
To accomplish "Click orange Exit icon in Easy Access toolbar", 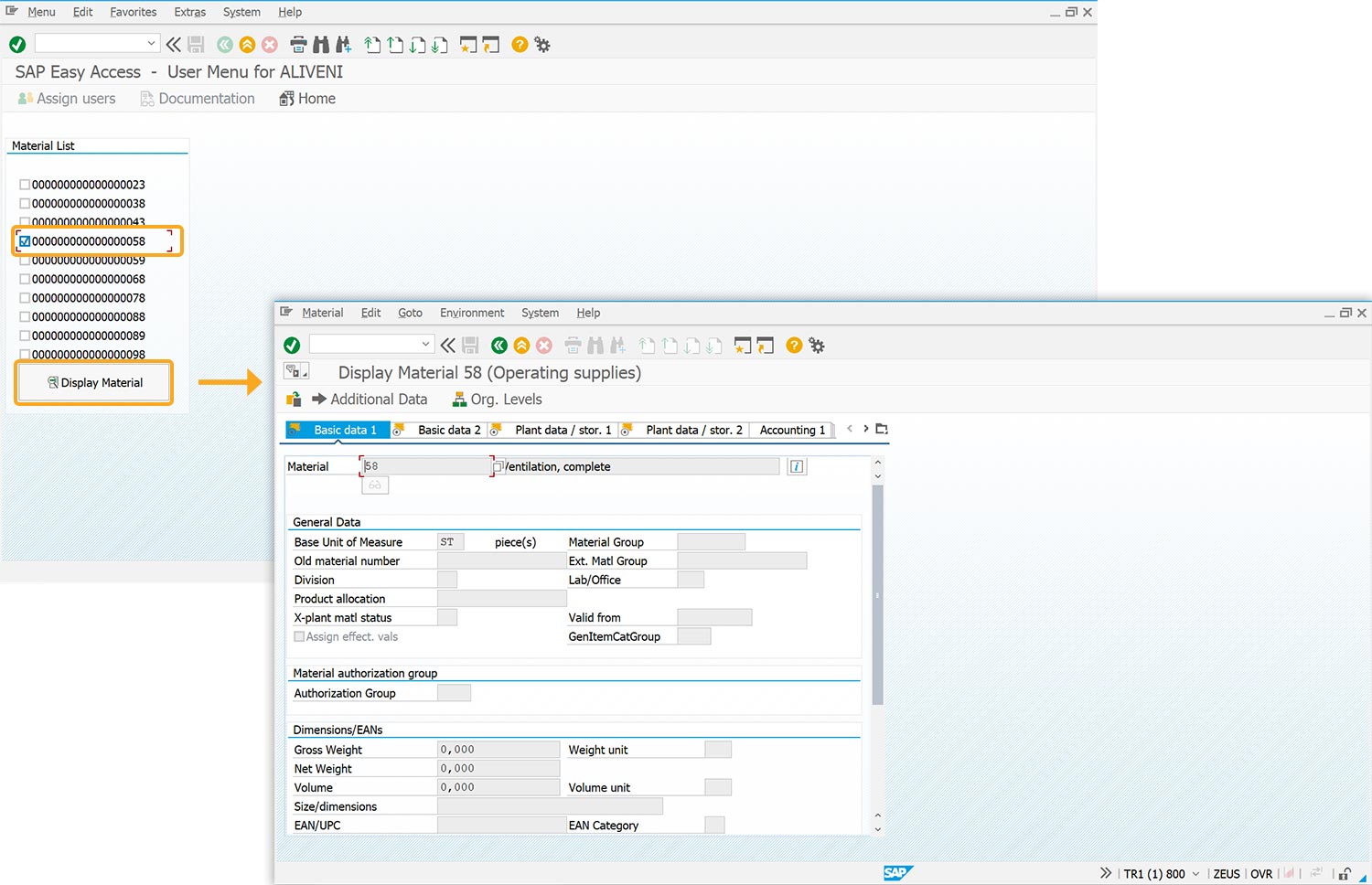I will [x=247, y=44].
